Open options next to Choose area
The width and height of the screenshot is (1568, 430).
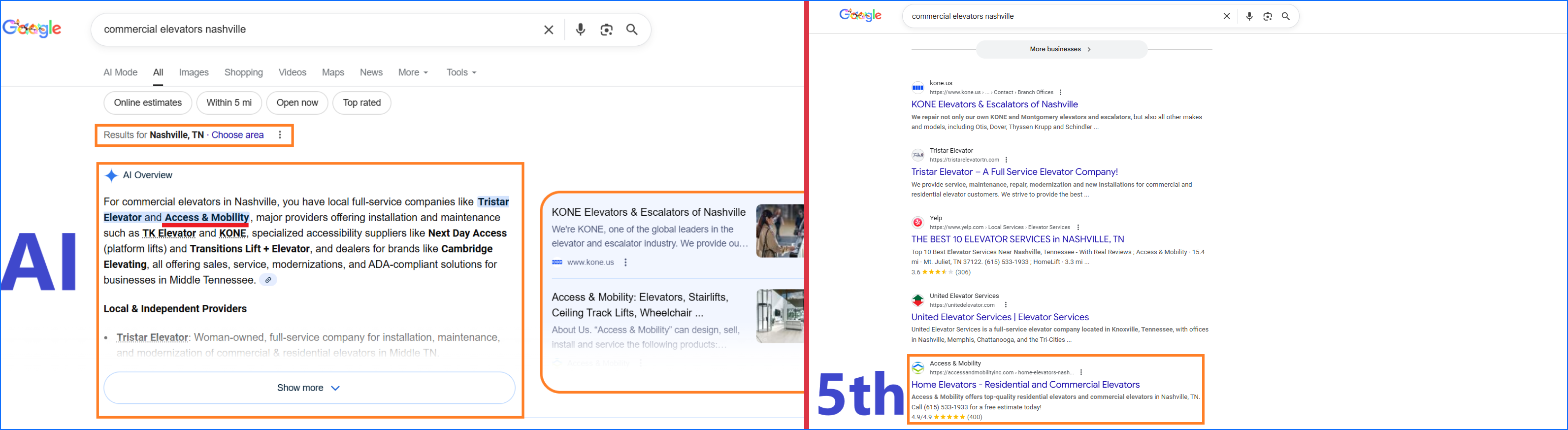tap(280, 135)
